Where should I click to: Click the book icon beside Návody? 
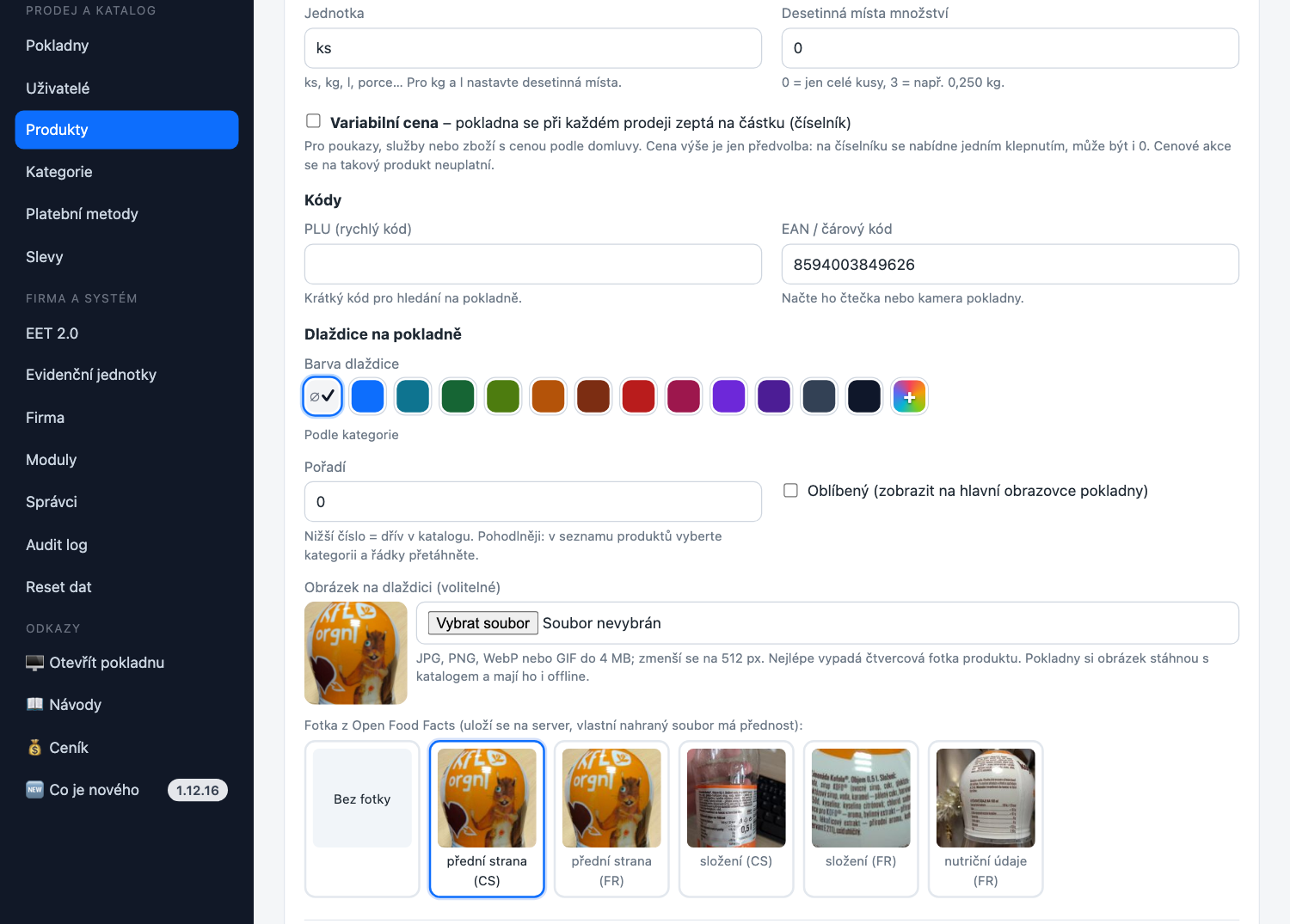[x=34, y=705]
